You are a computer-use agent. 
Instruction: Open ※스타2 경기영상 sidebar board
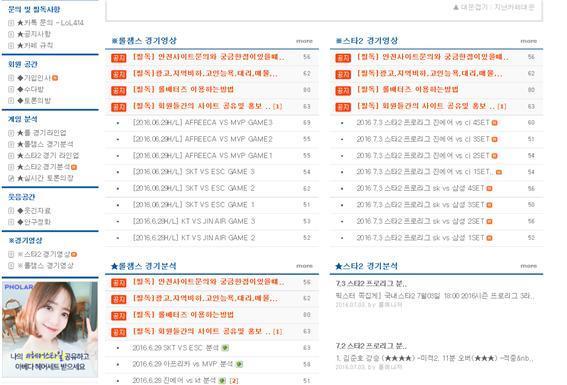(x=44, y=254)
